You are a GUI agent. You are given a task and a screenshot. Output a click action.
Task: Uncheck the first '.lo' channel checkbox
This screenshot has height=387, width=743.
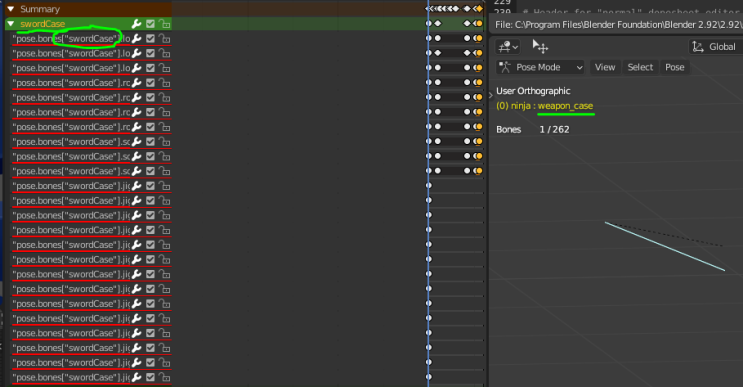tap(151, 39)
